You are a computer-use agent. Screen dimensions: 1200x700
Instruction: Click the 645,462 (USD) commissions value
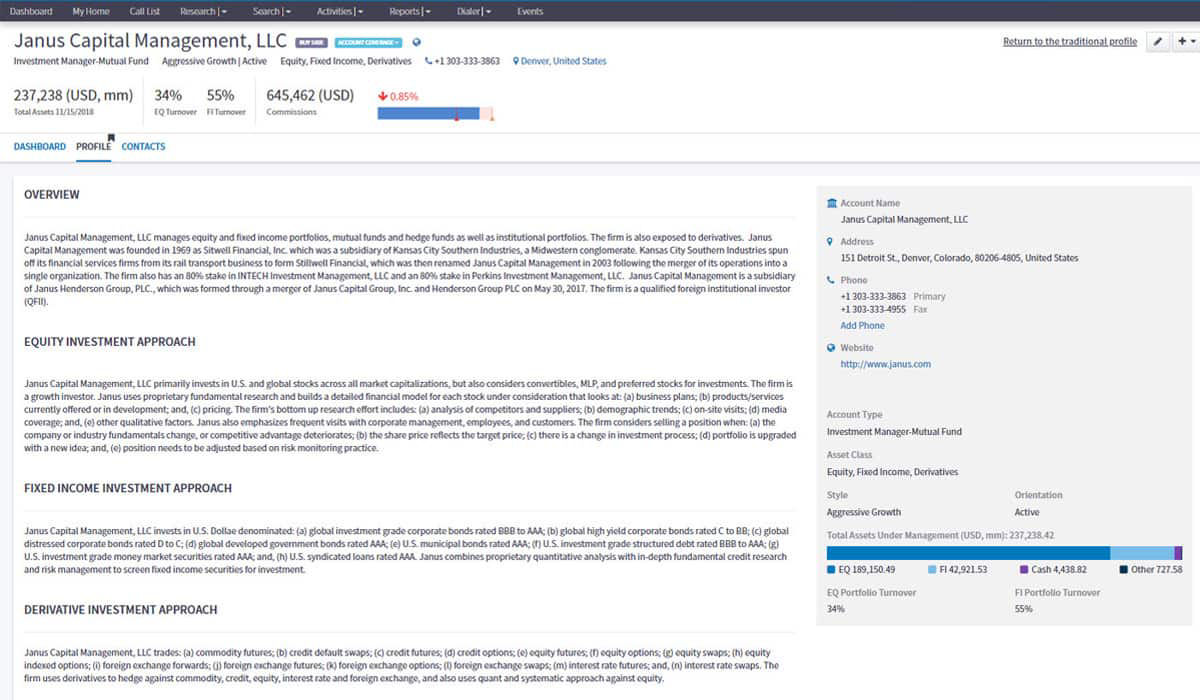[310, 96]
